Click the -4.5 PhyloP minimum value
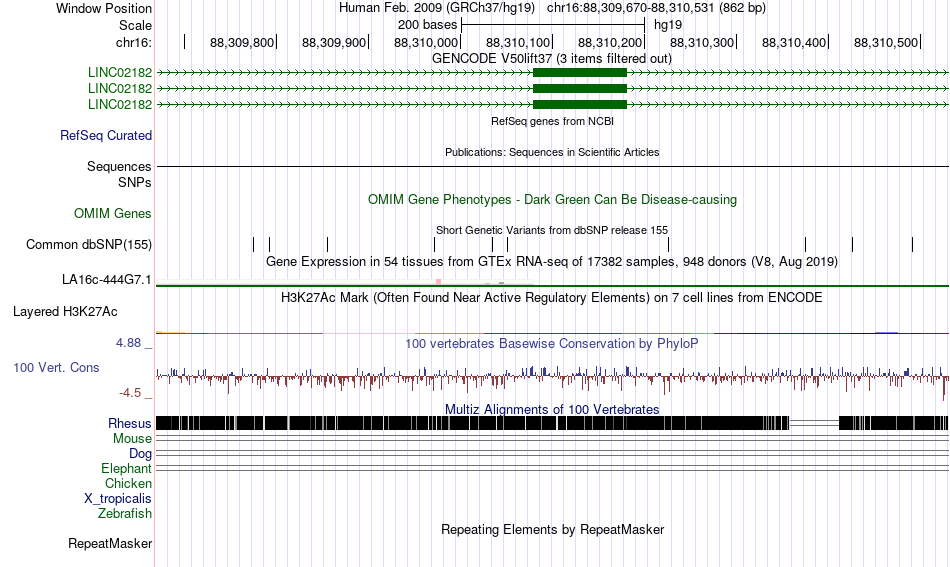 tap(130, 393)
